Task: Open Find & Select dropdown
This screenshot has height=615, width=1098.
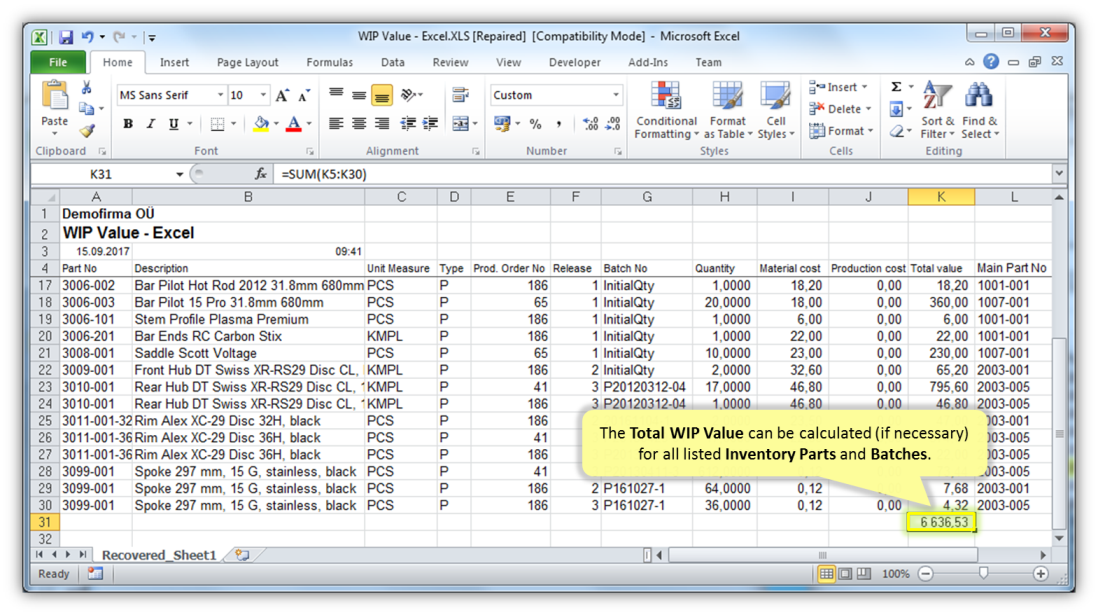Action: (x=979, y=110)
